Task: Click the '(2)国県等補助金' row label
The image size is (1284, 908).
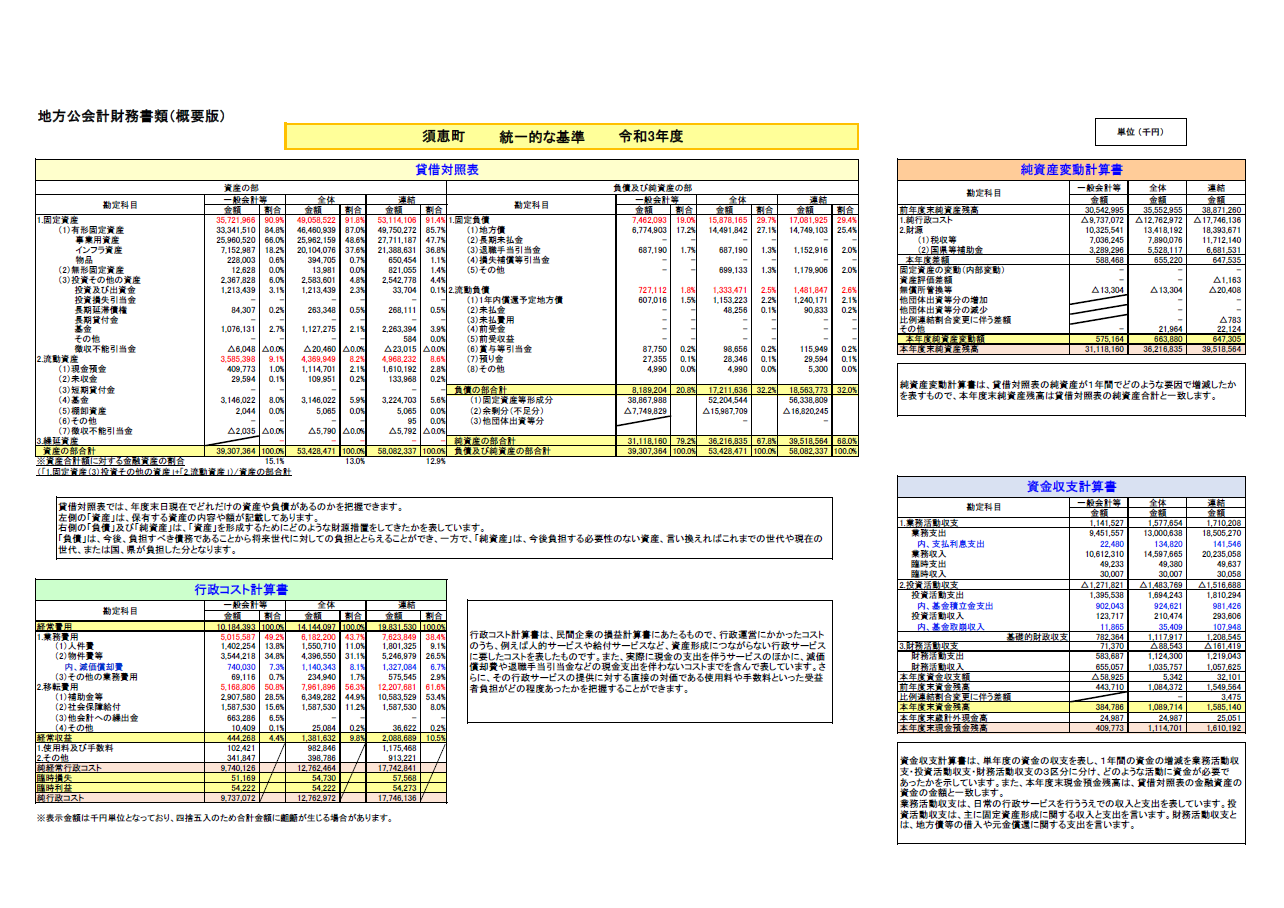Action: [x=951, y=250]
